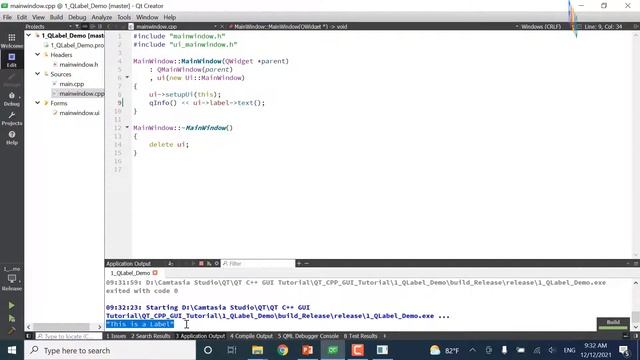
Task: Fold the MainWindow constructor at line 6
Action: click(x=127, y=77)
